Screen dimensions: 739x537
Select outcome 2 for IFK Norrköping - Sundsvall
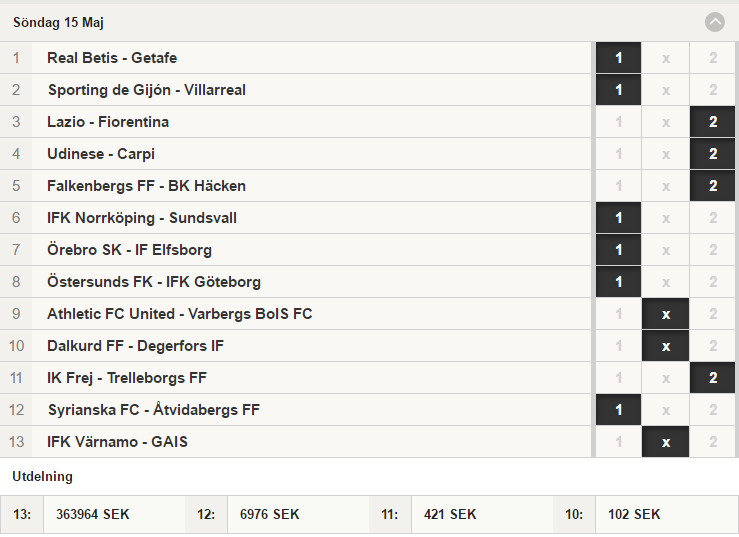click(x=713, y=218)
